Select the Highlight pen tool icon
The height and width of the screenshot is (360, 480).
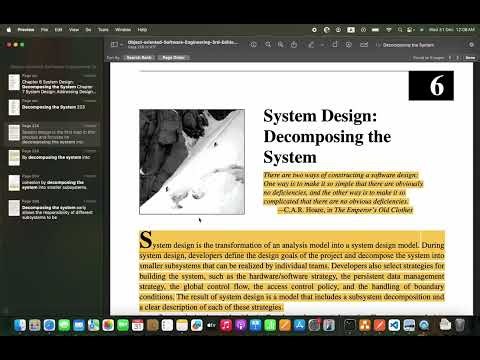click(x=311, y=44)
